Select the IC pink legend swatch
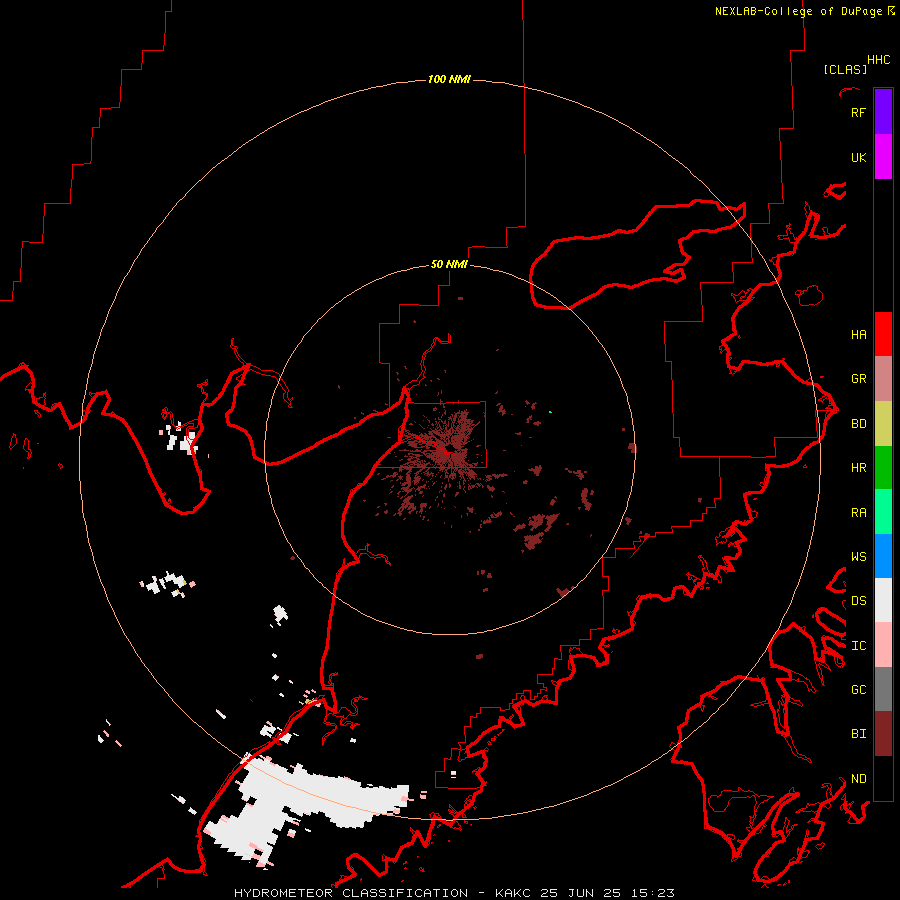The width and height of the screenshot is (900, 900). (x=883, y=645)
